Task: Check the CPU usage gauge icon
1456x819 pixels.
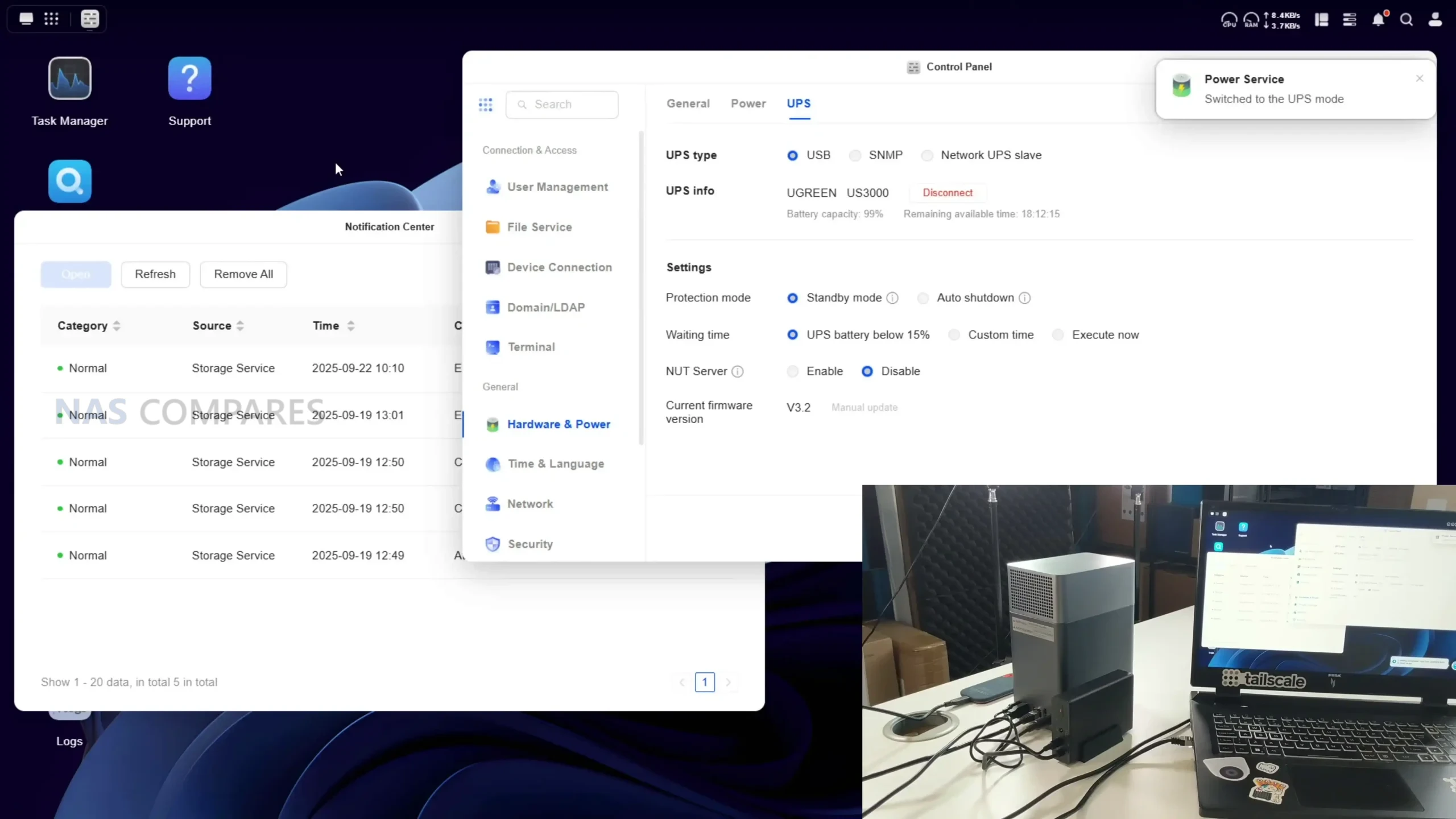Action: [x=1229, y=20]
